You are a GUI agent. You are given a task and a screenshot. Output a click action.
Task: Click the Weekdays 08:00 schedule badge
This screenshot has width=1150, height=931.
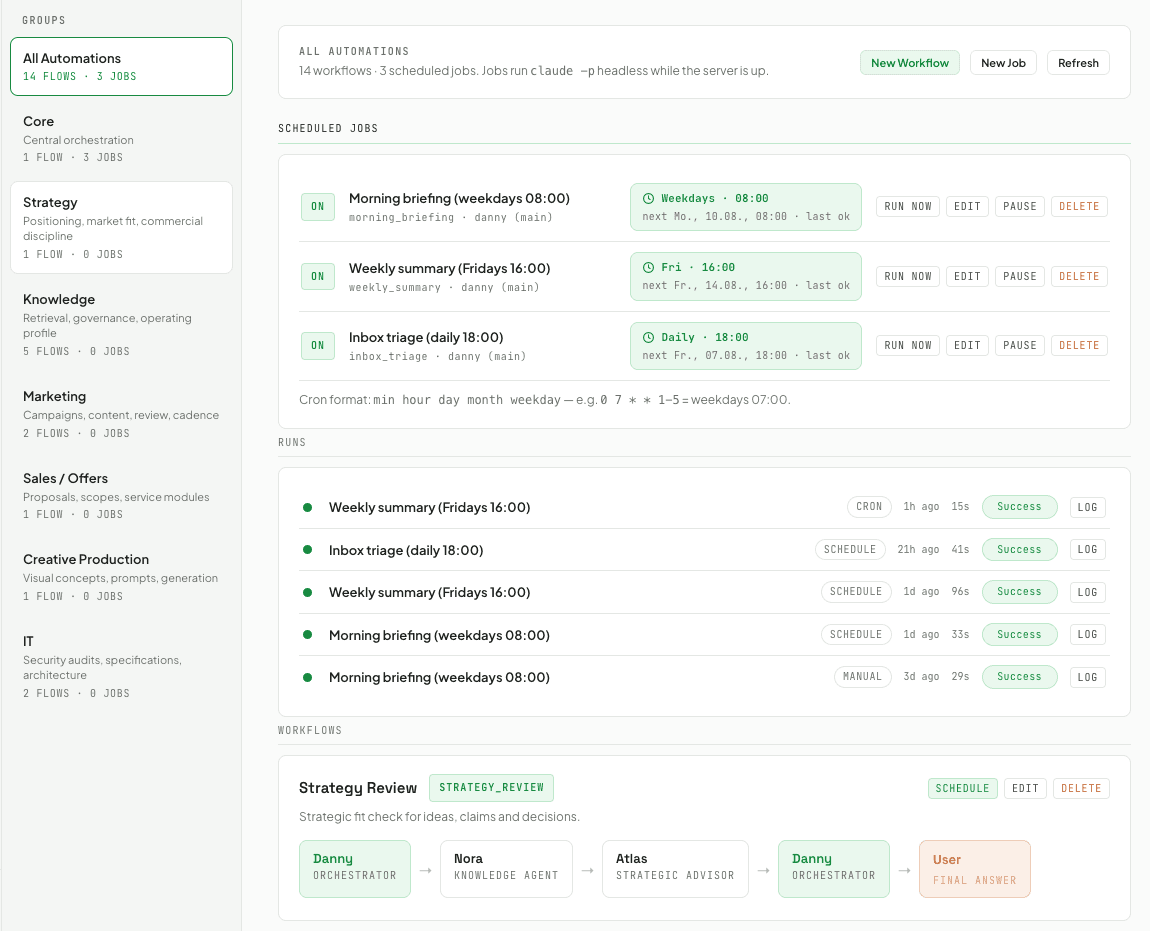(x=746, y=207)
